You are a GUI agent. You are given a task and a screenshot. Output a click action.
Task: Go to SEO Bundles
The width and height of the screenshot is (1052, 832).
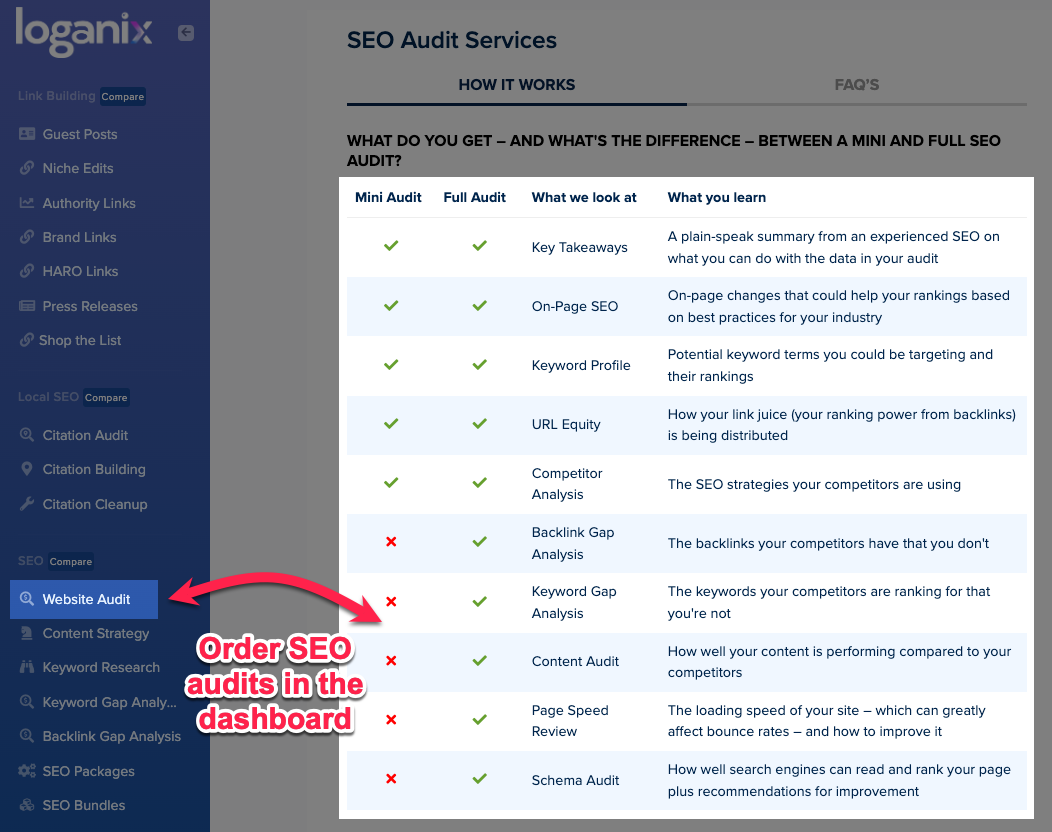coord(84,806)
